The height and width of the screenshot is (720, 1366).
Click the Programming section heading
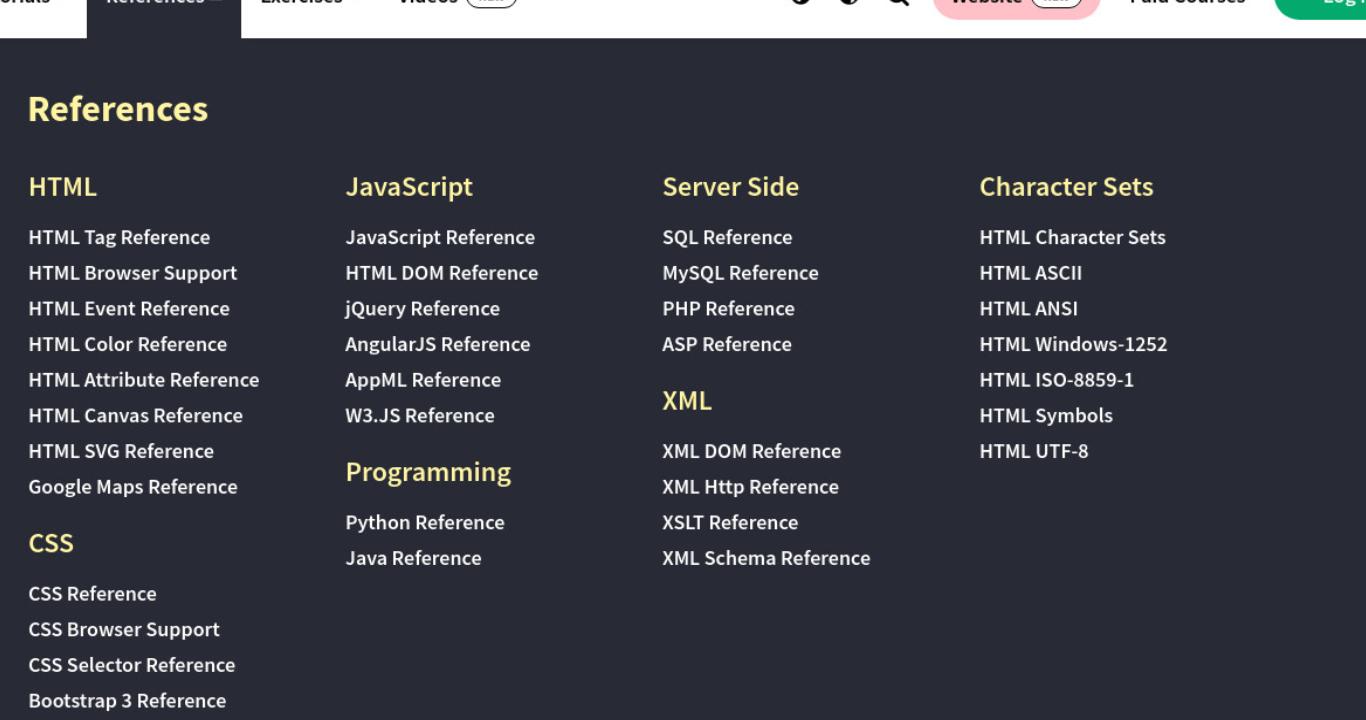pyautogui.click(x=428, y=472)
